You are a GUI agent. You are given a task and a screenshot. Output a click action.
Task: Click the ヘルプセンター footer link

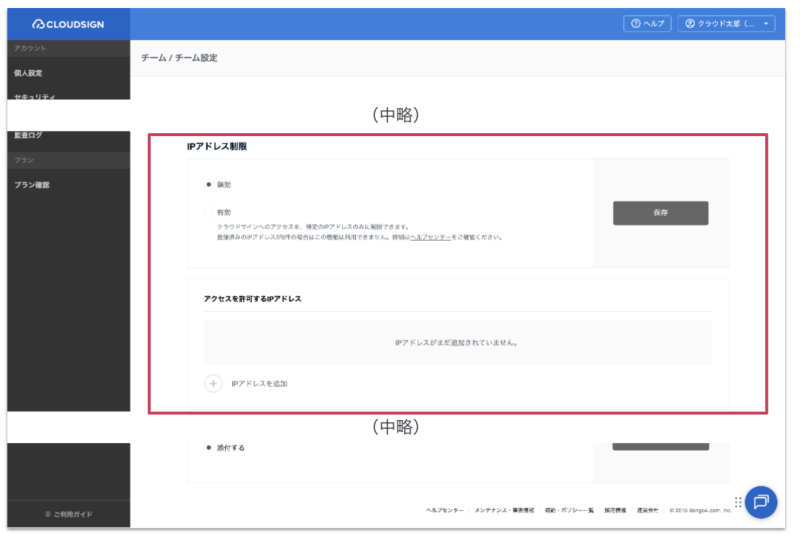pyautogui.click(x=444, y=510)
